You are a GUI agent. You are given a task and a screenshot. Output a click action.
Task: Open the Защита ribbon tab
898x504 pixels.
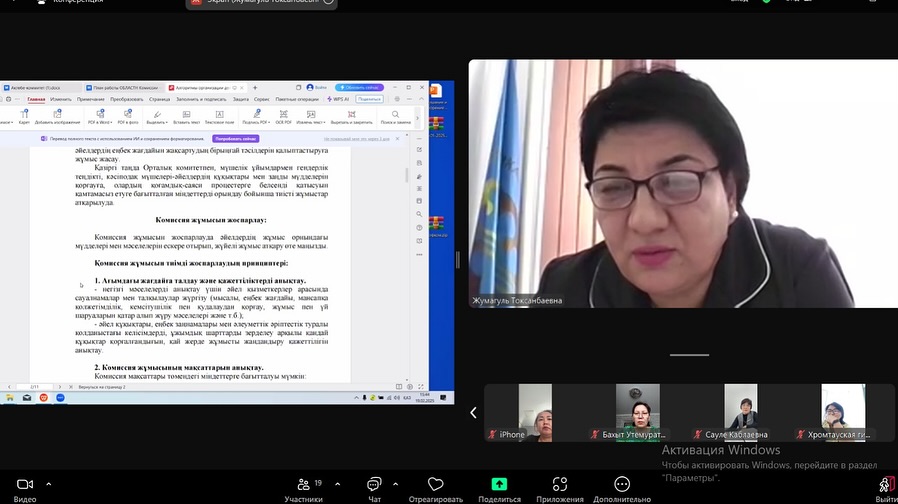pyautogui.click(x=241, y=99)
